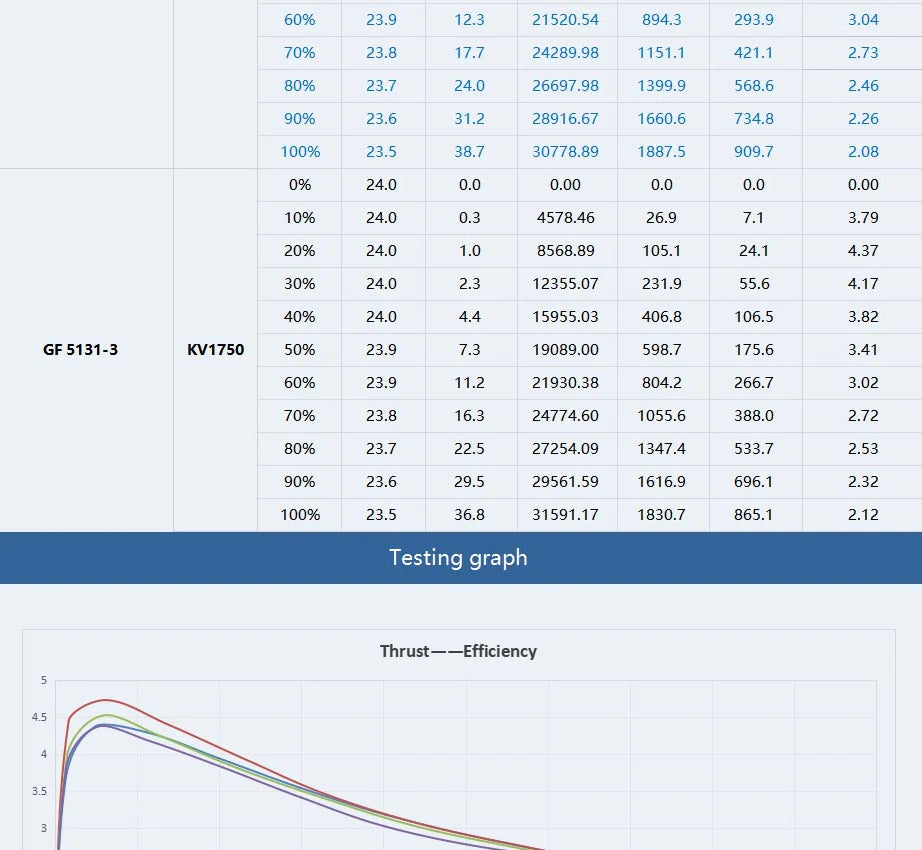Image resolution: width=922 pixels, height=850 pixels.
Task: Select the 31591.17 RPM value cell
Action: tap(565, 515)
